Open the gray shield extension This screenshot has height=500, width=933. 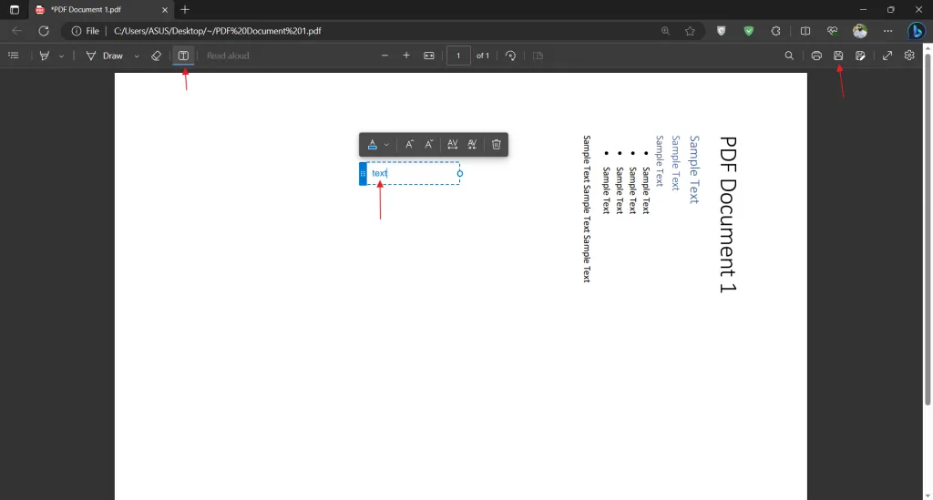(x=721, y=31)
